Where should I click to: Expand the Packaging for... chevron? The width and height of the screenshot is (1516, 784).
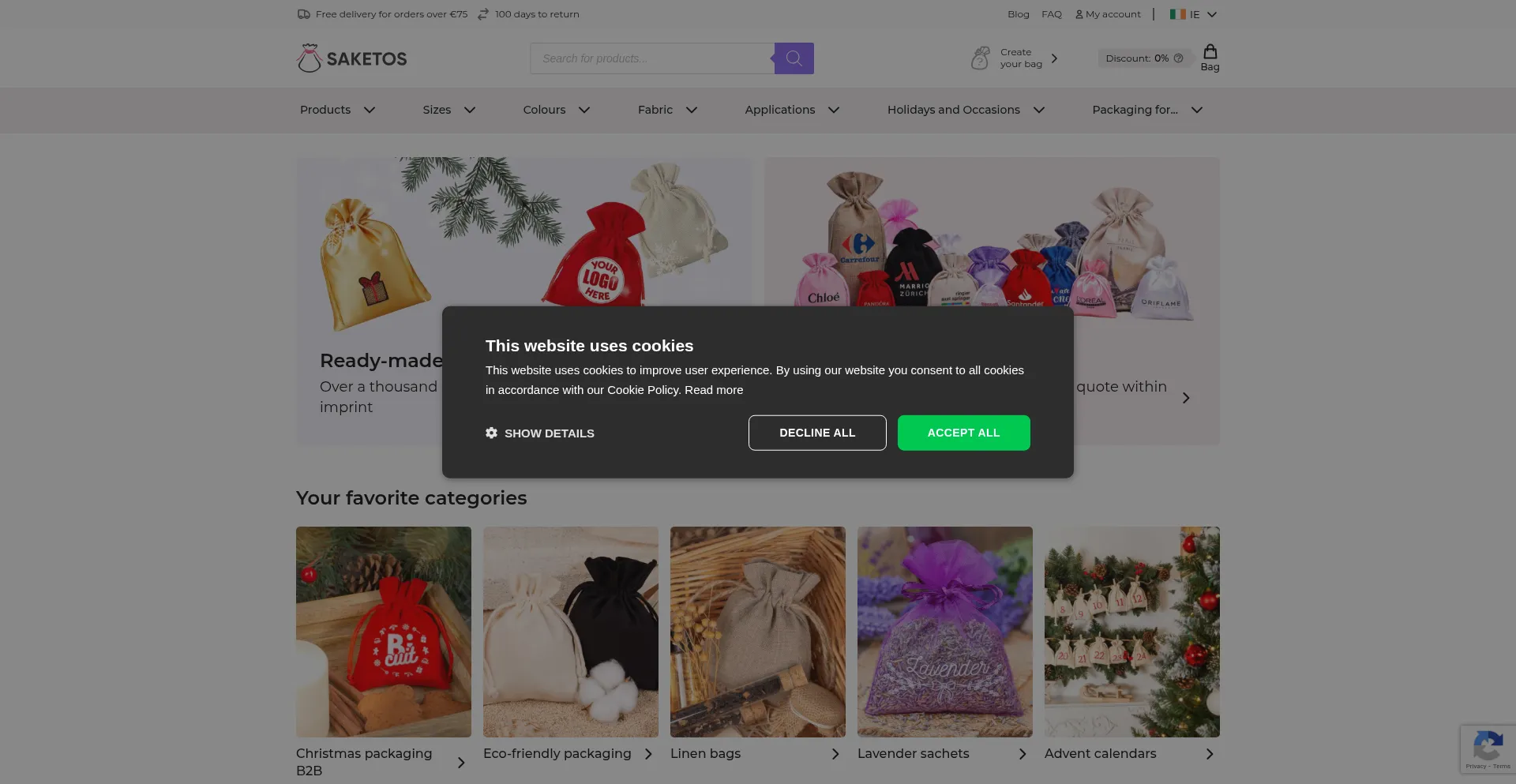tap(1197, 110)
